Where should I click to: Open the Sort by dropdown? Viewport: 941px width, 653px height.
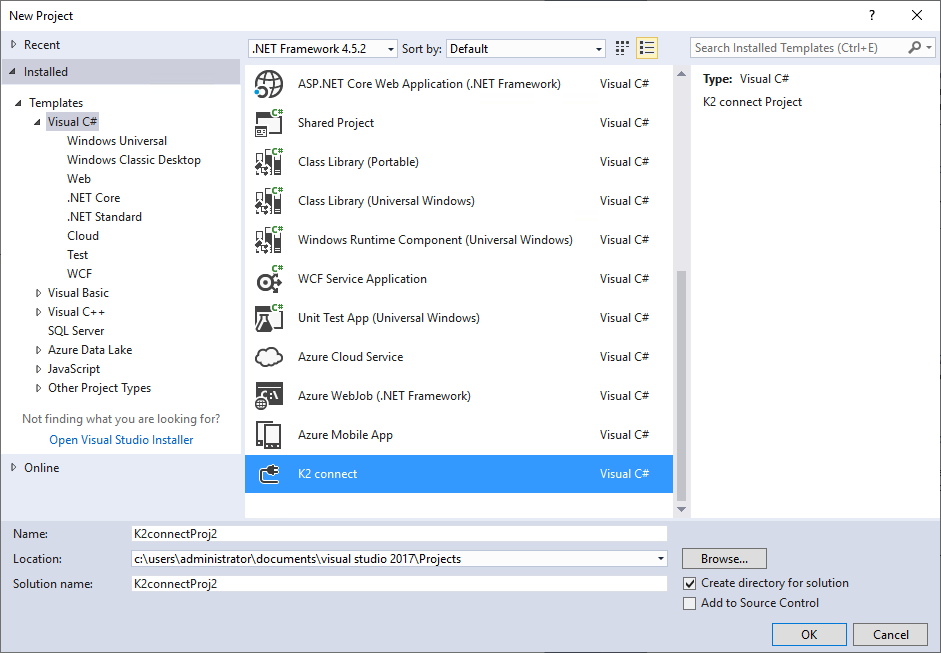click(x=526, y=49)
